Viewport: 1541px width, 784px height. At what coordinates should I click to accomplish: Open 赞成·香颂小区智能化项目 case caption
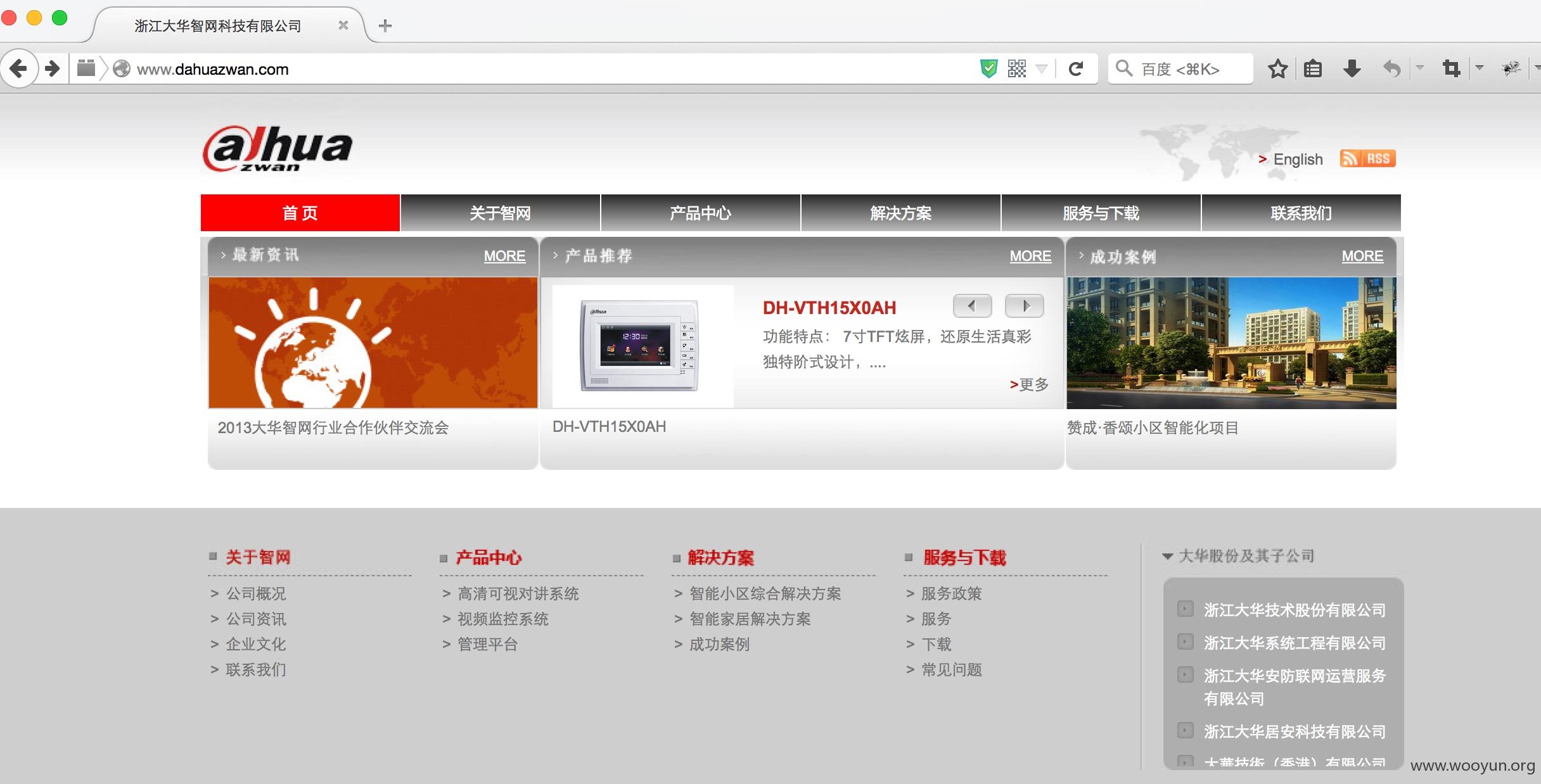(1153, 427)
